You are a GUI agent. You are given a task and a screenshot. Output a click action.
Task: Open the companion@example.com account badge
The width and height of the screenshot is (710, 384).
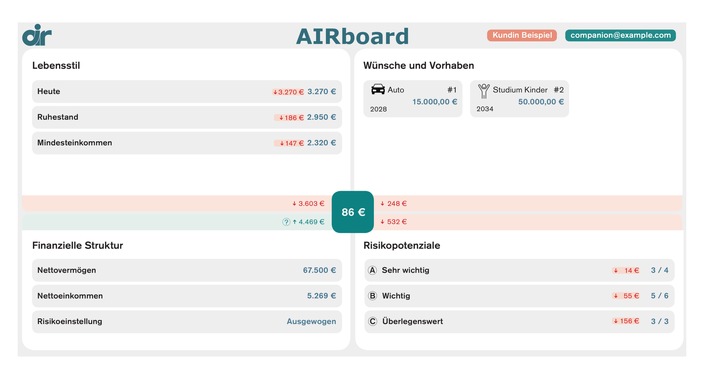tap(620, 35)
